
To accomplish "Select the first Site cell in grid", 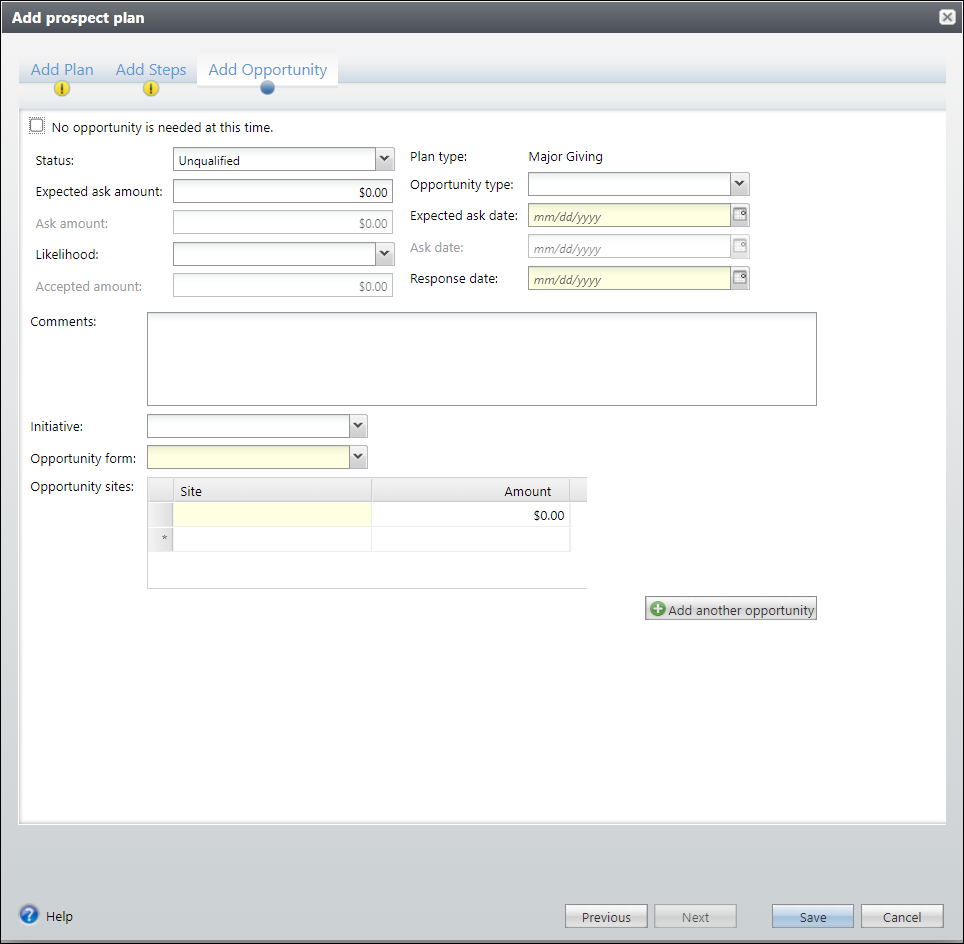I will 272,515.
